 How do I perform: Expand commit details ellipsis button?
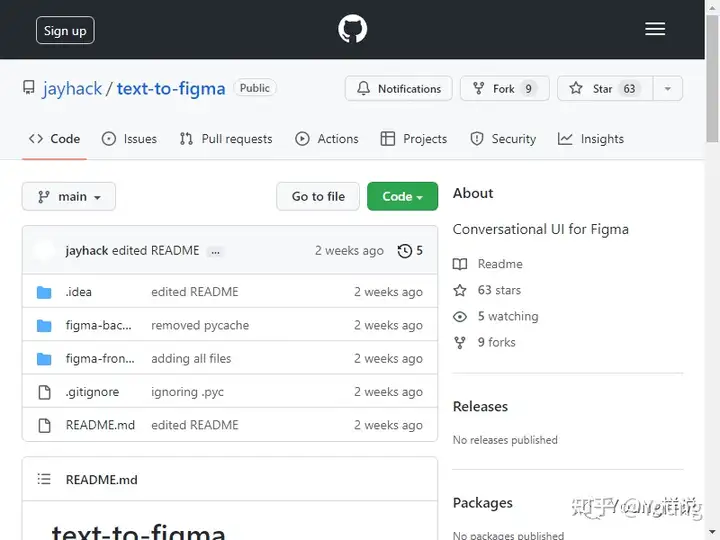point(215,252)
